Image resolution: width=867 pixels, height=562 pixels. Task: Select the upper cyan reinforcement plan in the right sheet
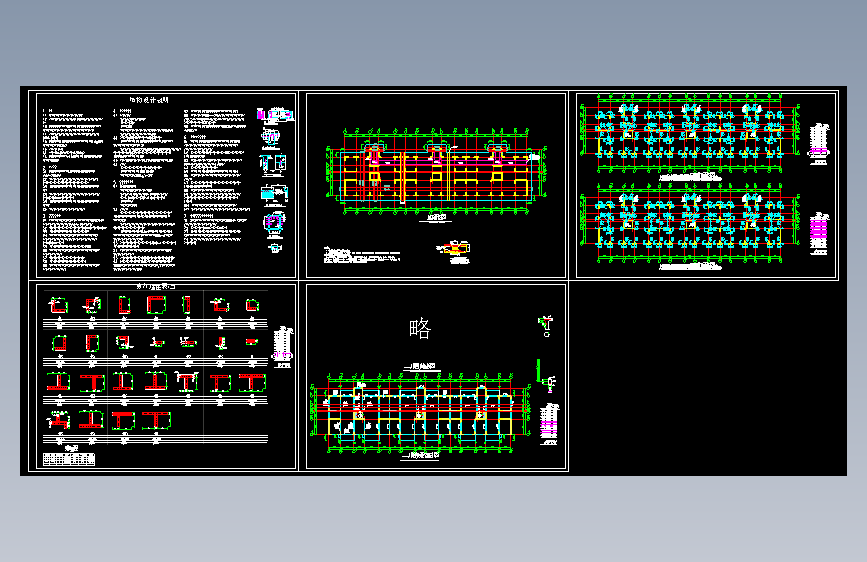(x=690, y=135)
